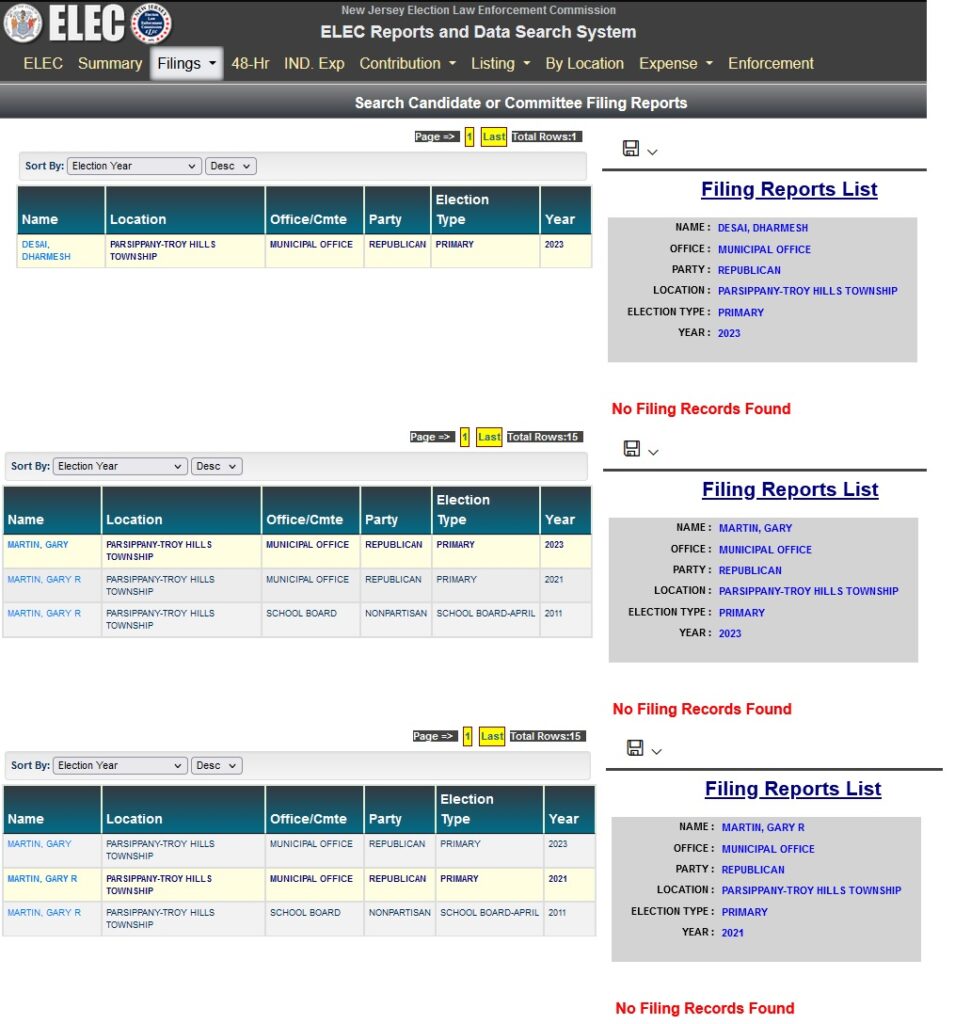Open the Contribution dropdown menu

tap(407, 63)
